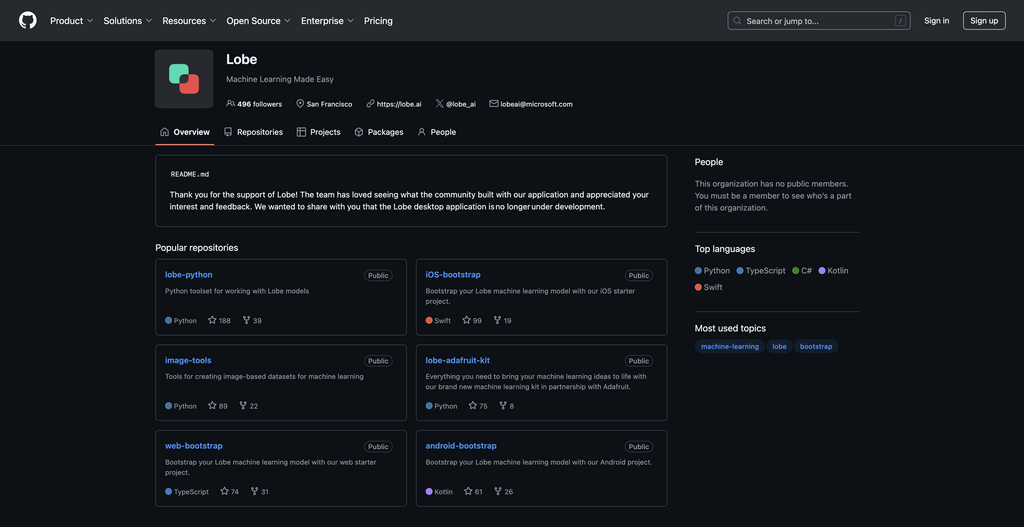Click the fork icon on image-tools
This screenshot has height=527, width=1024.
(243, 406)
